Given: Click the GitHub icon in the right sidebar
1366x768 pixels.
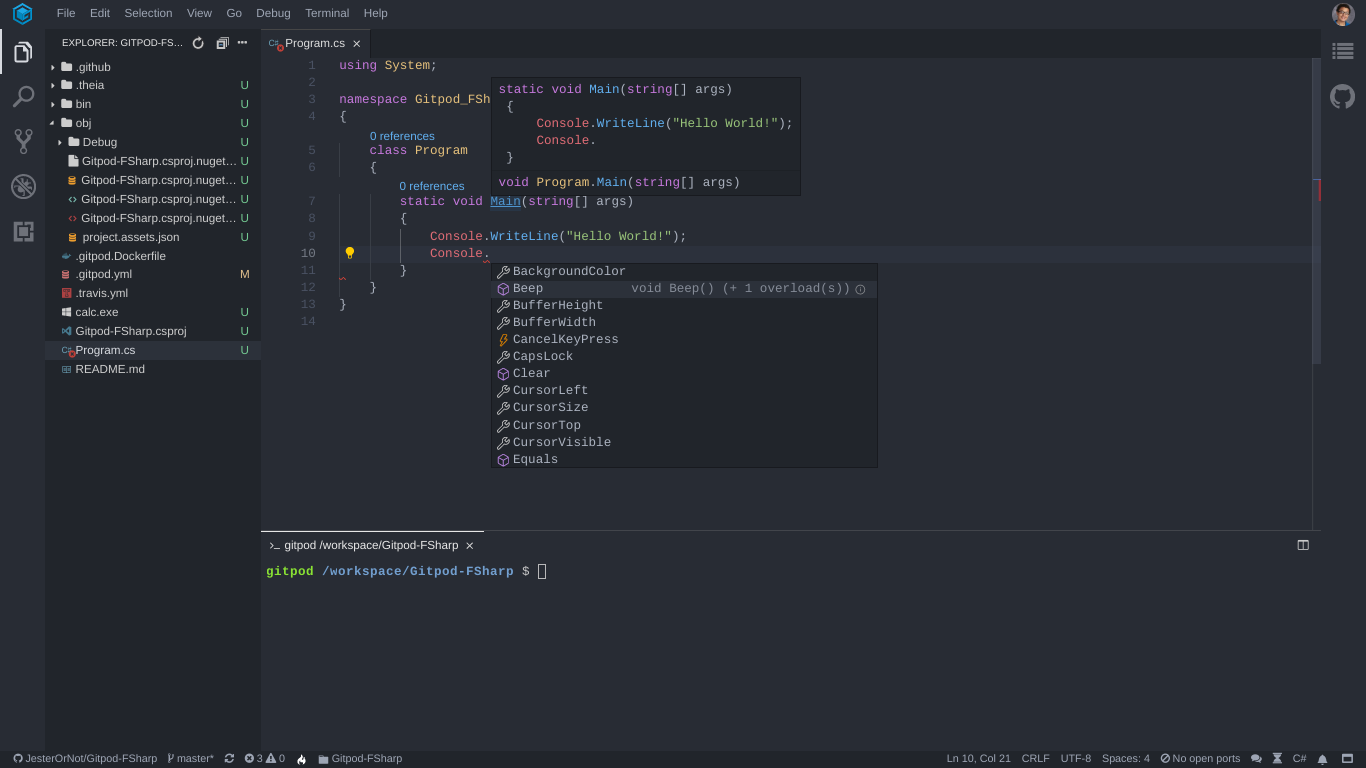Looking at the screenshot, I should [x=1342, y=96].
